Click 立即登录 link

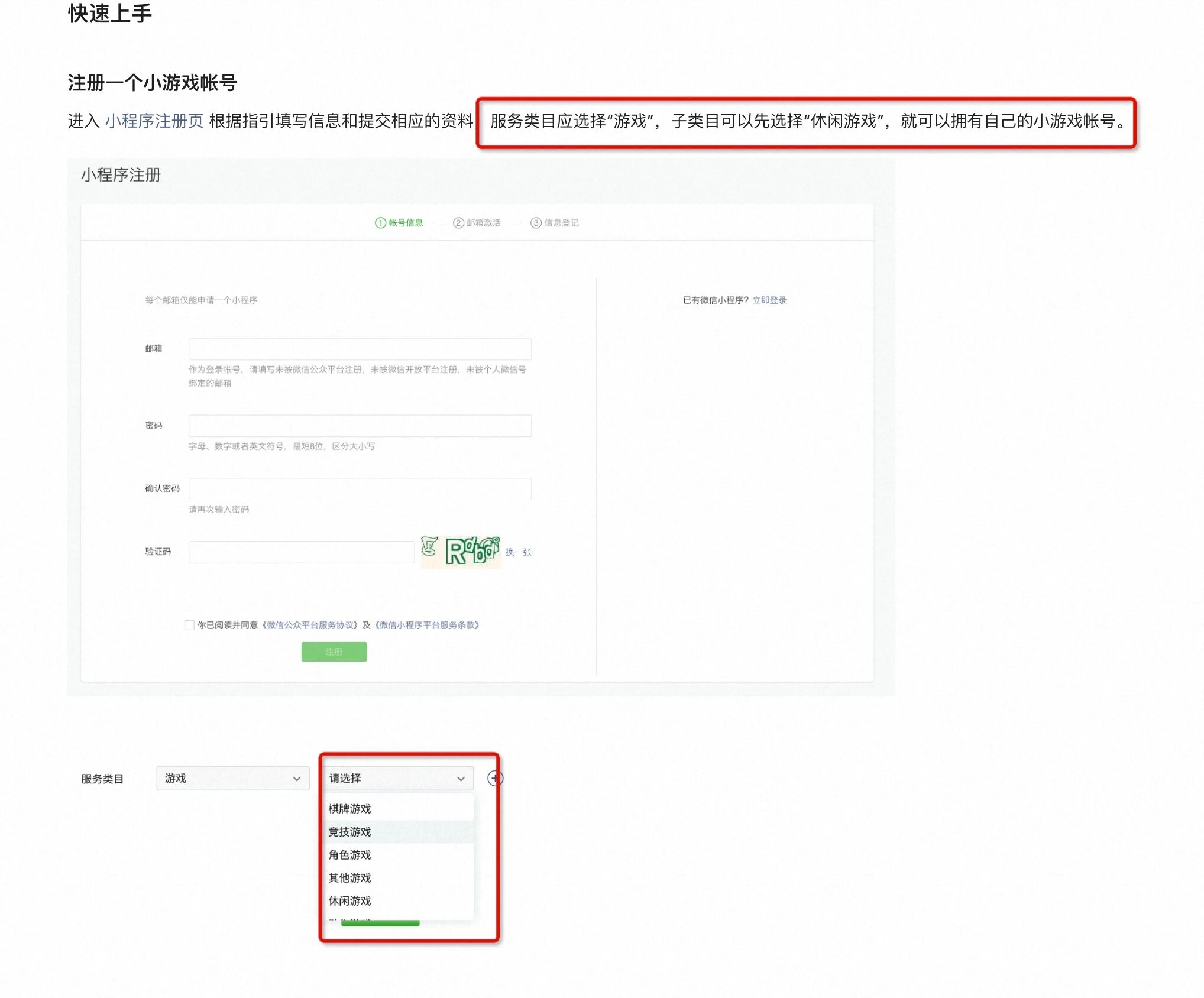[x=769, y=300]
